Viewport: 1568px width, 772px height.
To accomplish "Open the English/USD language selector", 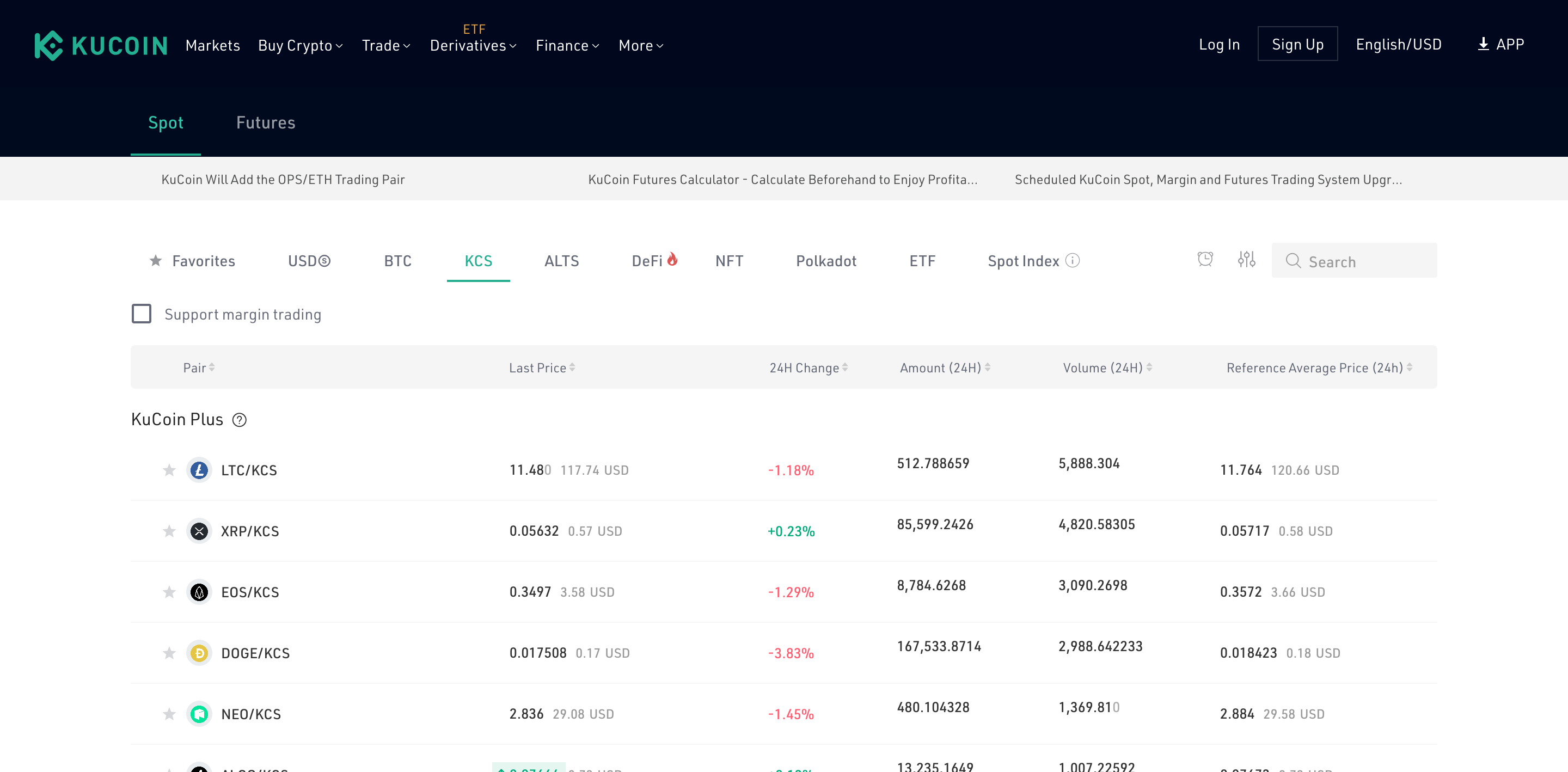I will tap(1398, 45).
